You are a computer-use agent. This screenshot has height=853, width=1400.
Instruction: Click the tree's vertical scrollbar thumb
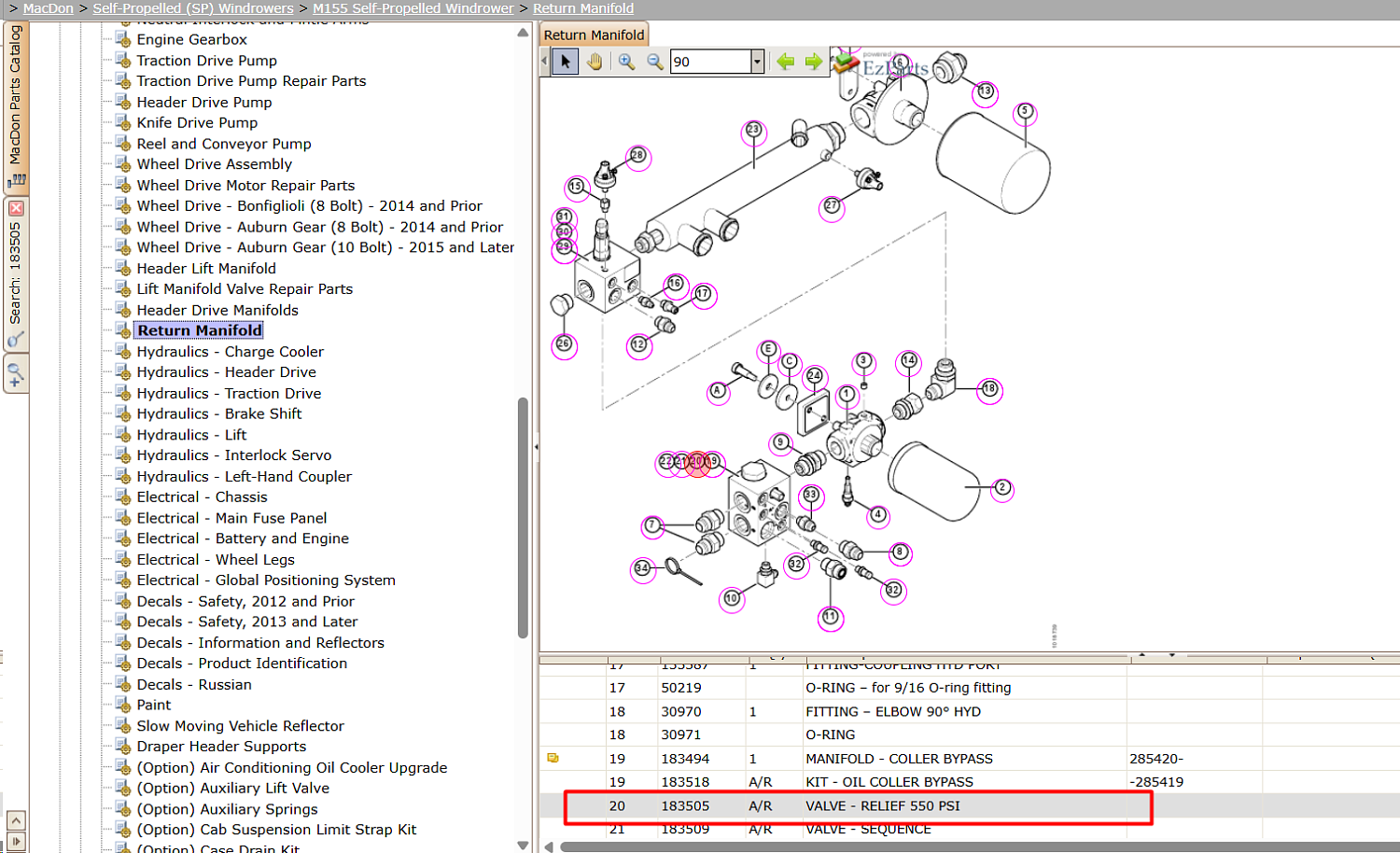point(523,518)
